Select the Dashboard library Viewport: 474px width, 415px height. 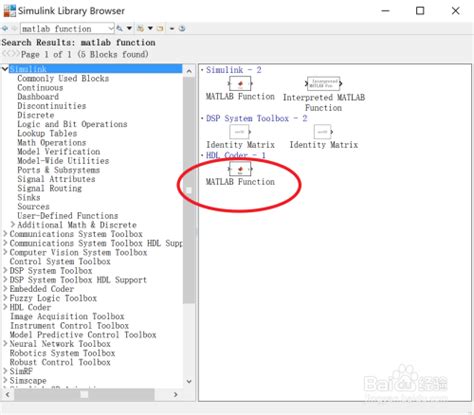(38, 97)
